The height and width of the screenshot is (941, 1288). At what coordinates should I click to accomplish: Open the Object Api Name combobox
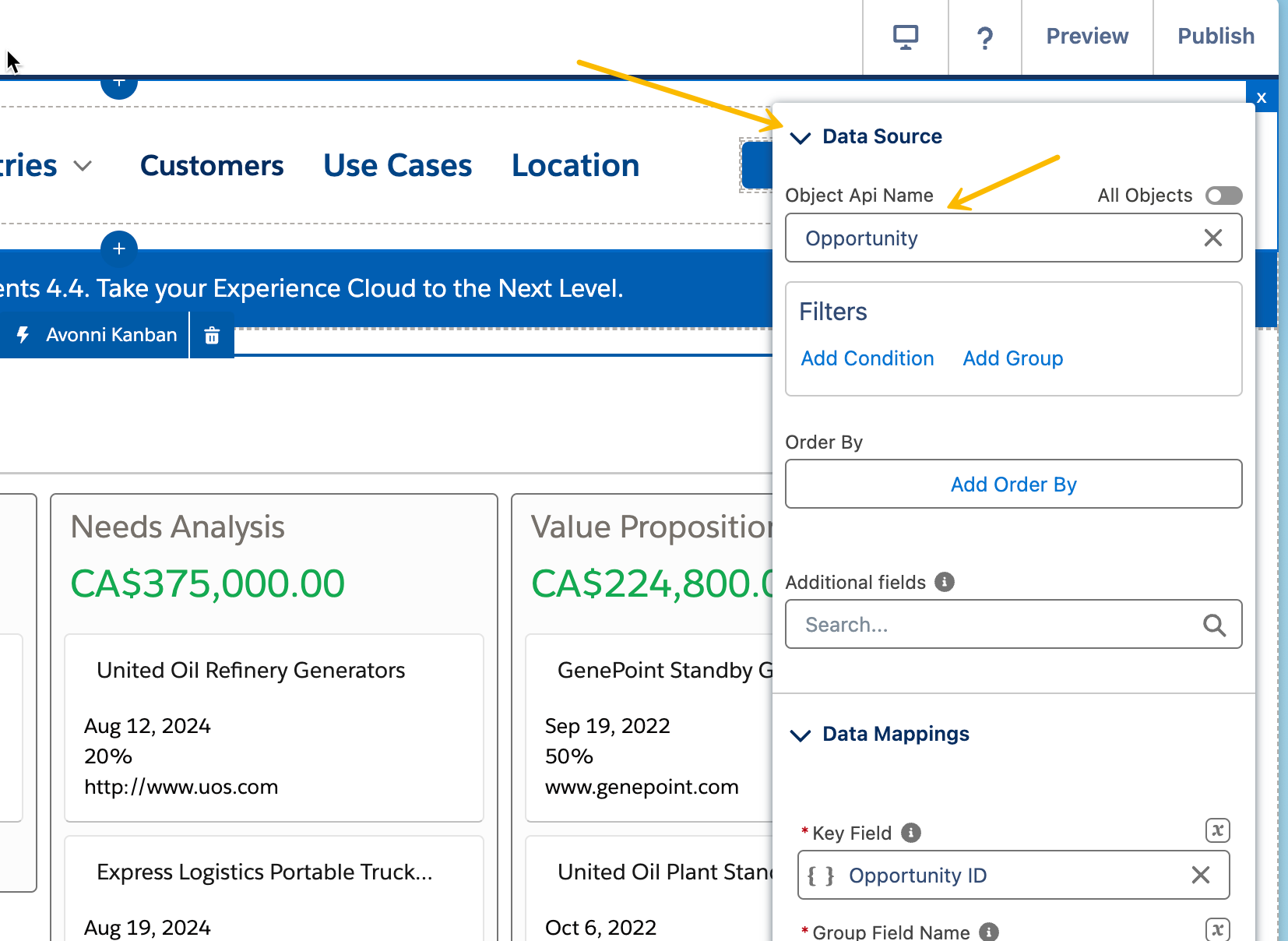point(997,238)
